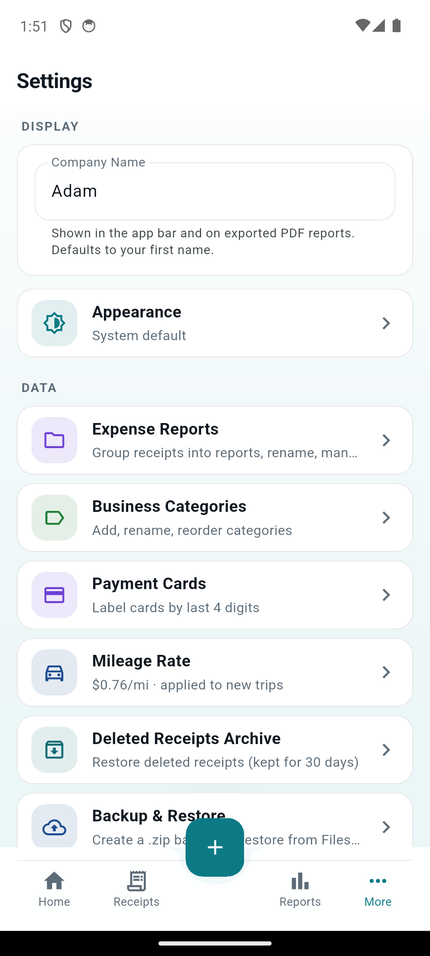Switch to the Home tab

pos(54,890)
